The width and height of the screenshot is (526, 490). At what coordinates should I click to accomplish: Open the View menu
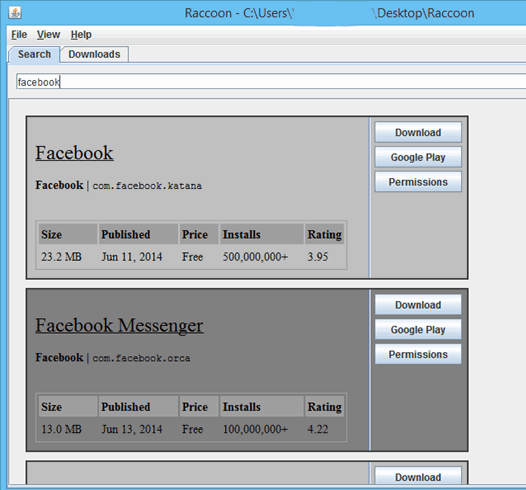coord(48,35)
